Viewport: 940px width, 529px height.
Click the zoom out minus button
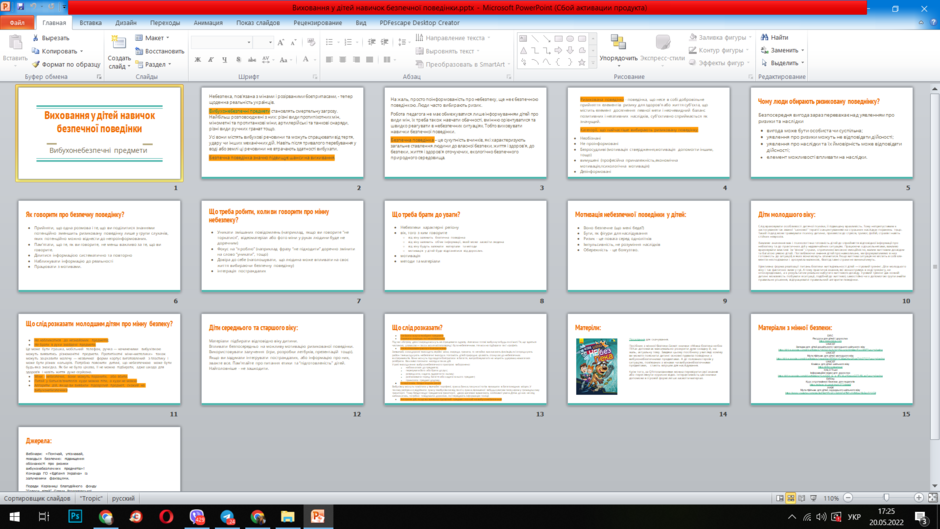848,498
